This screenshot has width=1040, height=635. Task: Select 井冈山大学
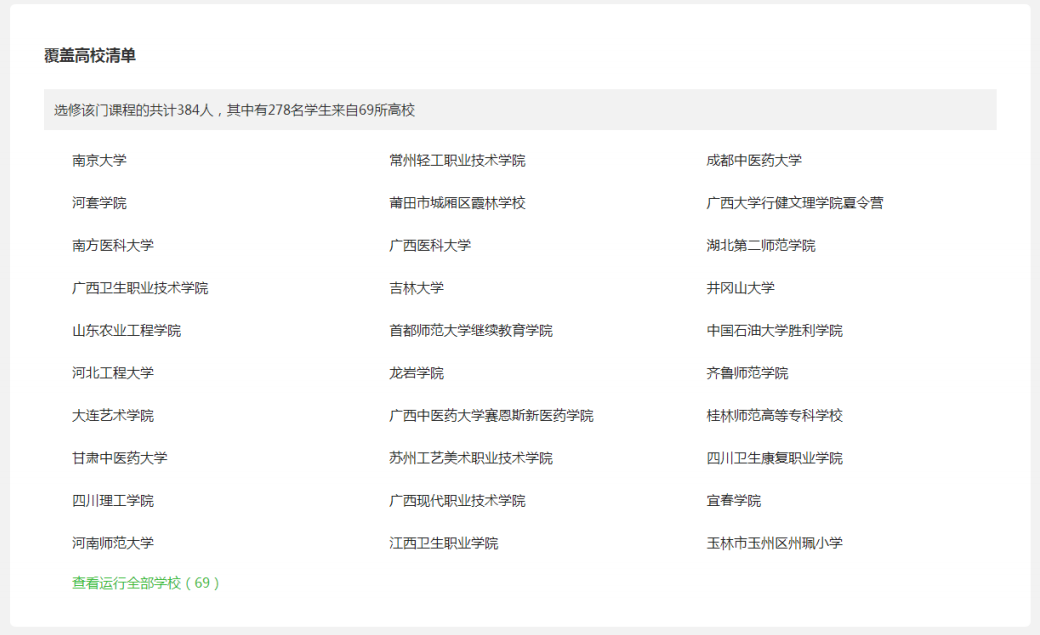[740, 288]
